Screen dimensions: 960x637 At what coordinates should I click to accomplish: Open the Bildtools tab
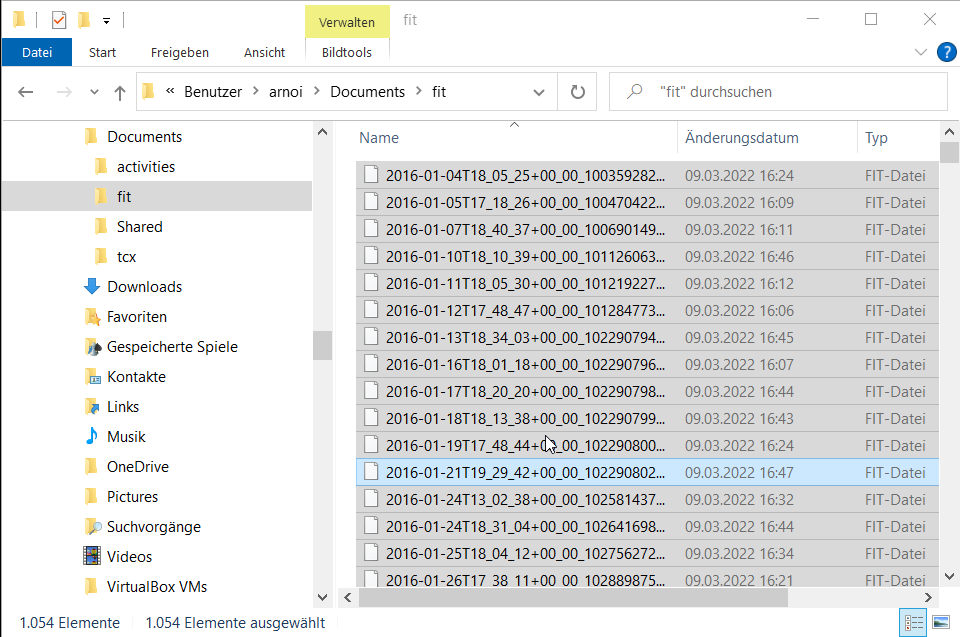coord(346,52)
